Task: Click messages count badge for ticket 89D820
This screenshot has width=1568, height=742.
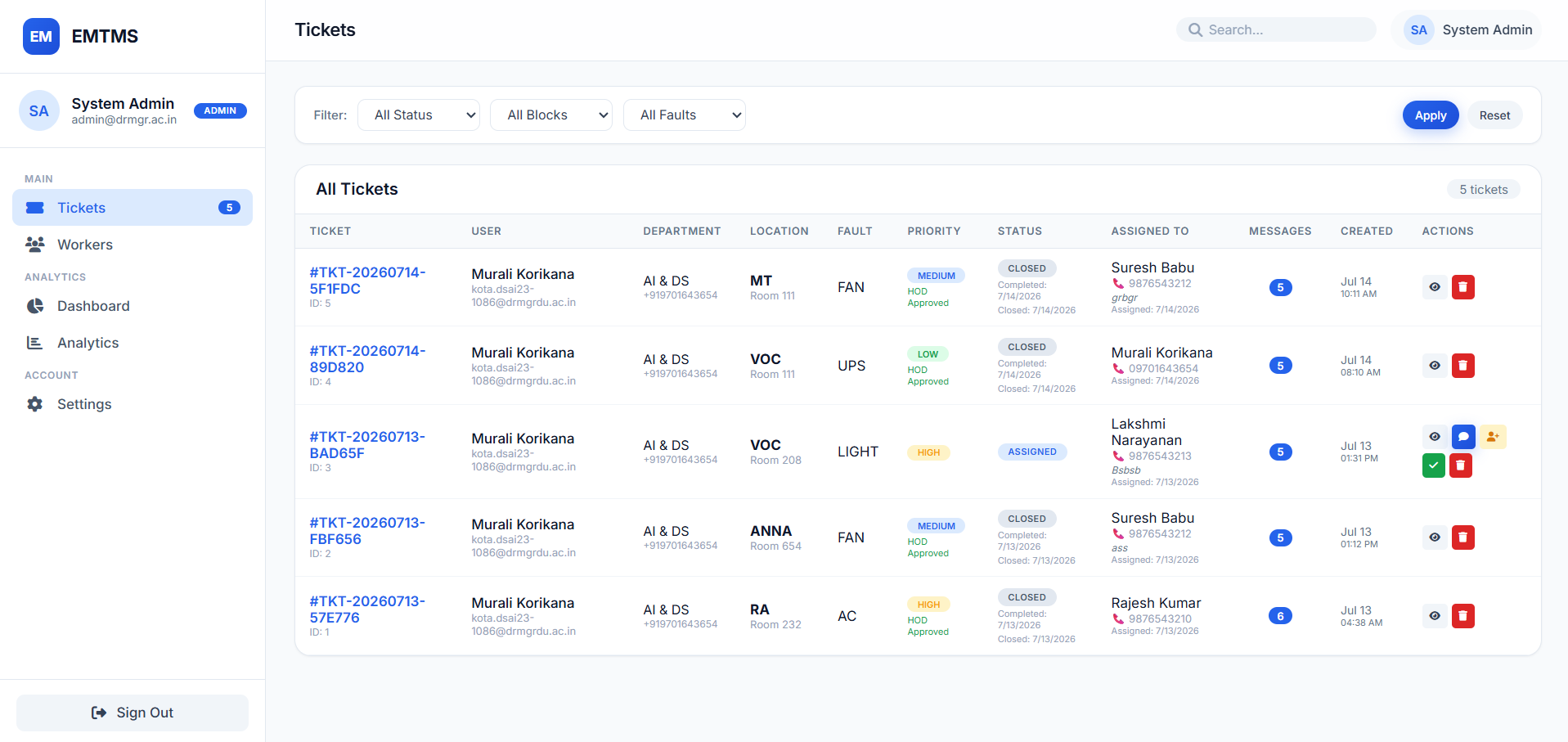Action: click(x=1280, y=366)
